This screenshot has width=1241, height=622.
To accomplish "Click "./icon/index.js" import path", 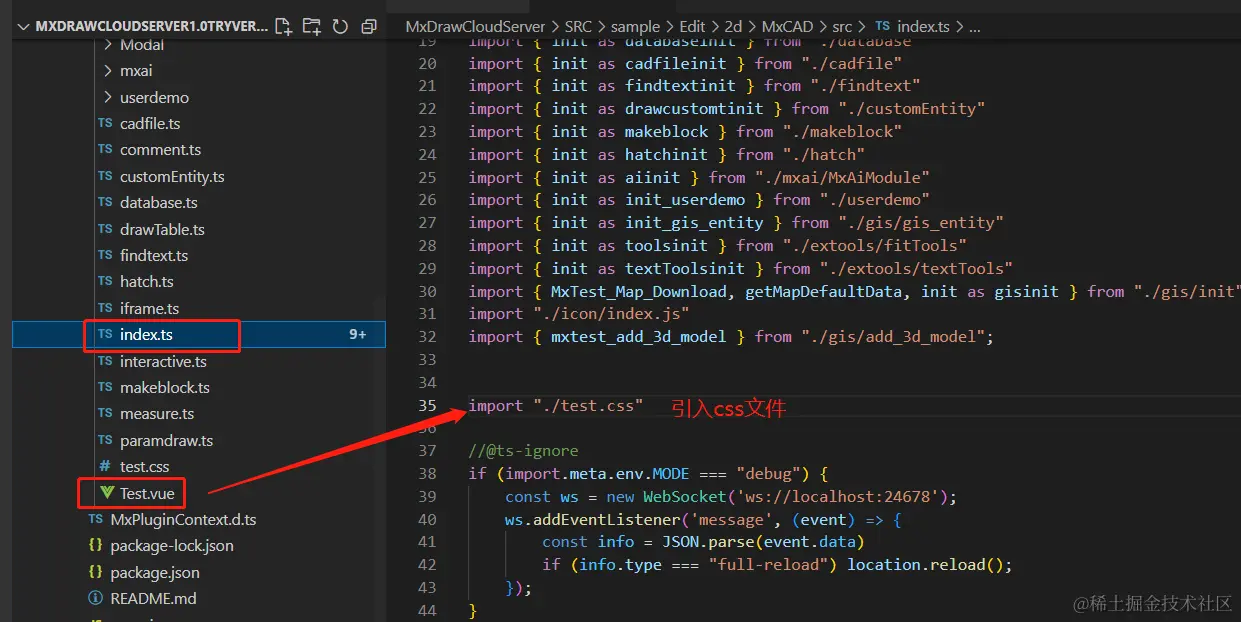I will pos(611,314).
